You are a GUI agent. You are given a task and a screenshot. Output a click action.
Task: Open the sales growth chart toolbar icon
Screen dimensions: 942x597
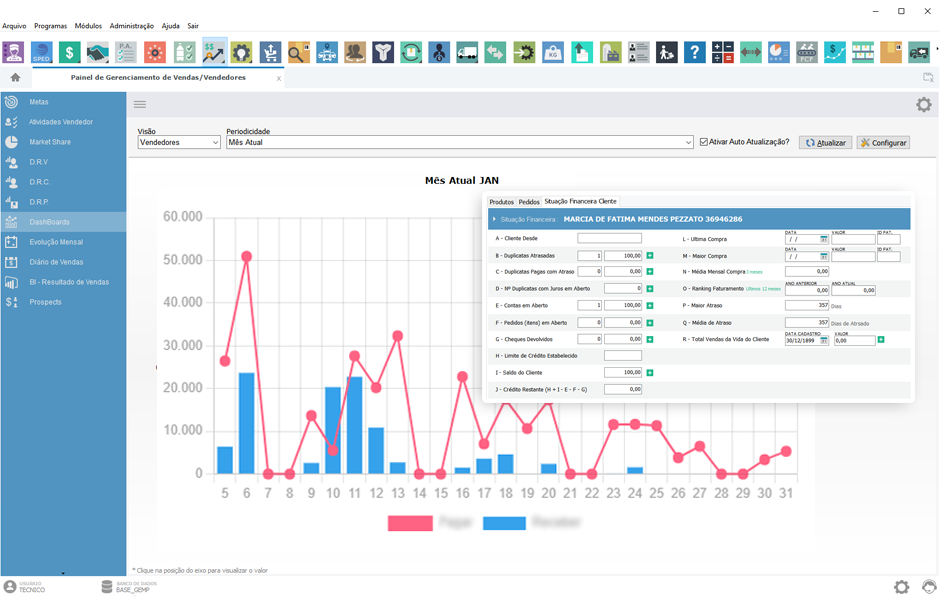[214, 52]
